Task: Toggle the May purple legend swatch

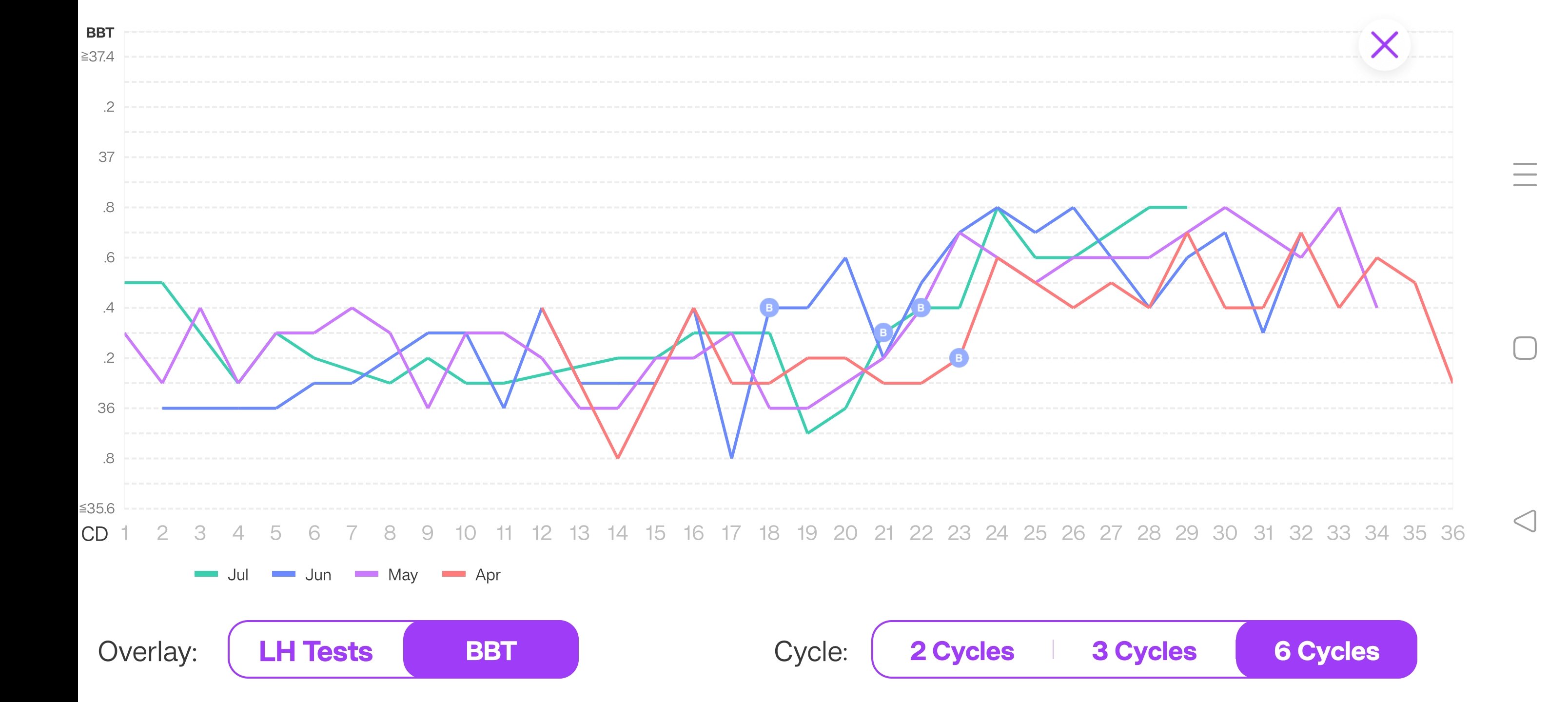Action: (367, 574)
